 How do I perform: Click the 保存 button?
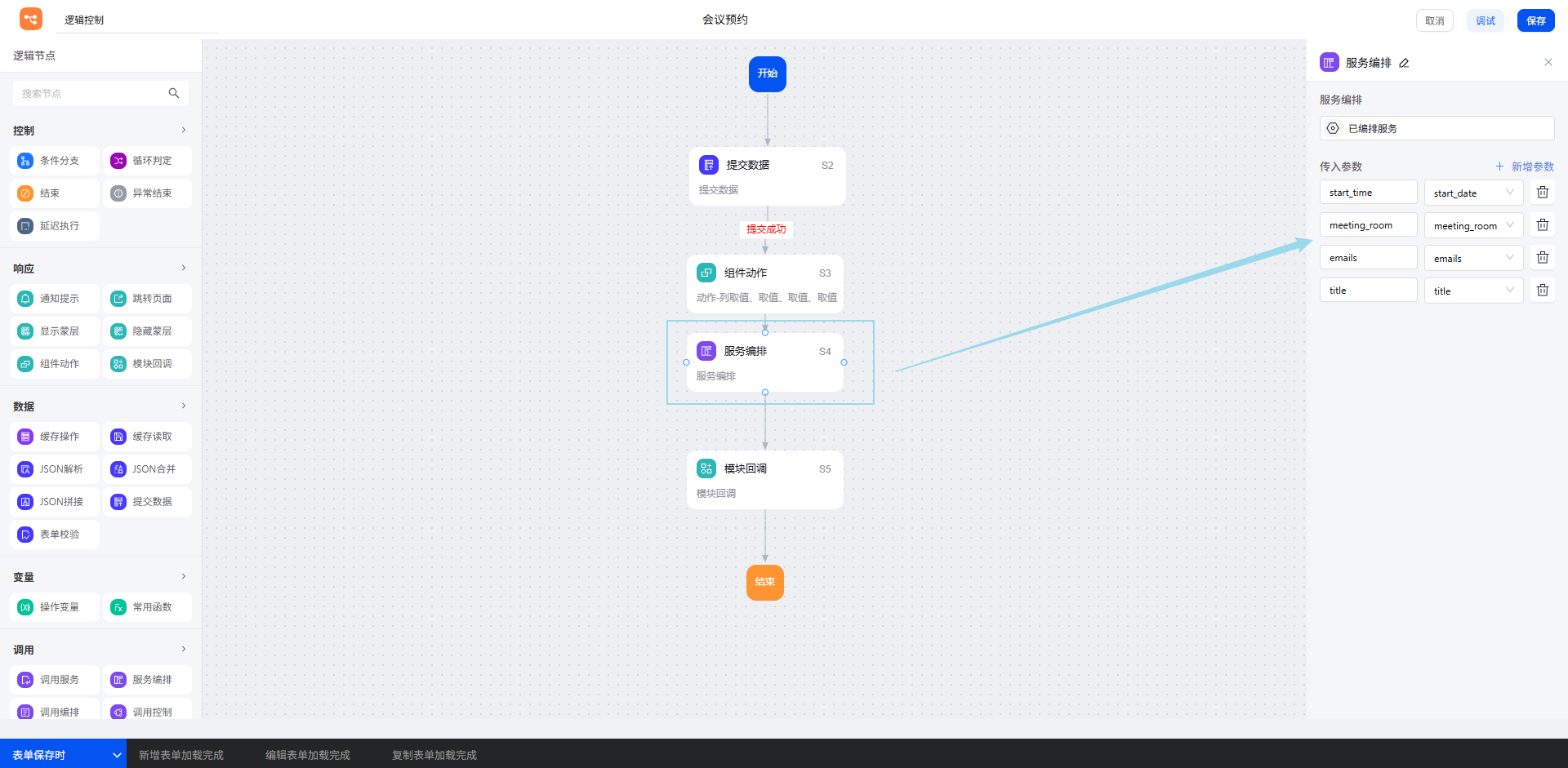click(1535, 20)
